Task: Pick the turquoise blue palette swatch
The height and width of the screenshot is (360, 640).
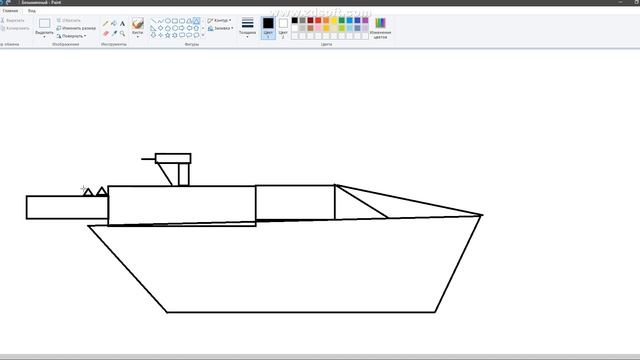Action: point(349,20)
